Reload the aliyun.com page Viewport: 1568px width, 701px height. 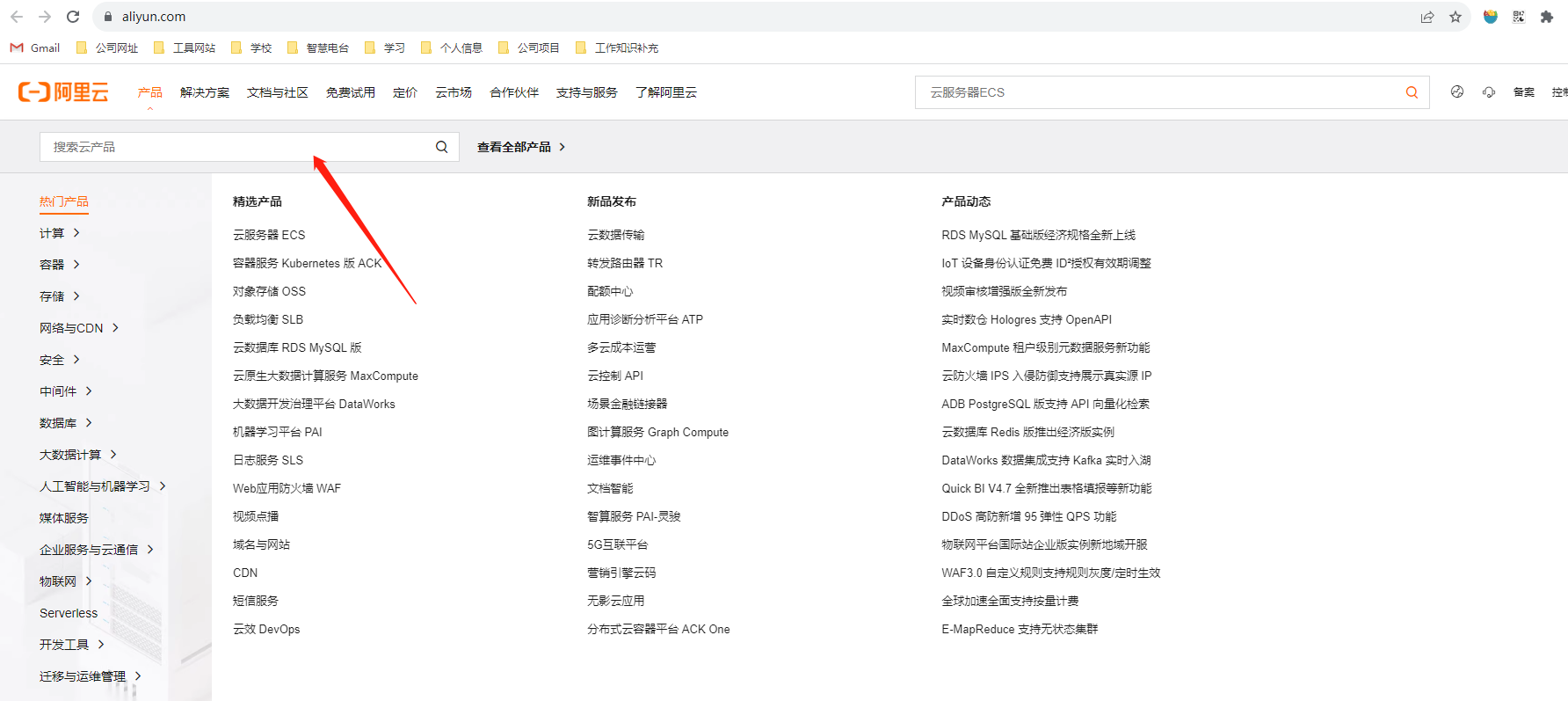pos(73,17)
